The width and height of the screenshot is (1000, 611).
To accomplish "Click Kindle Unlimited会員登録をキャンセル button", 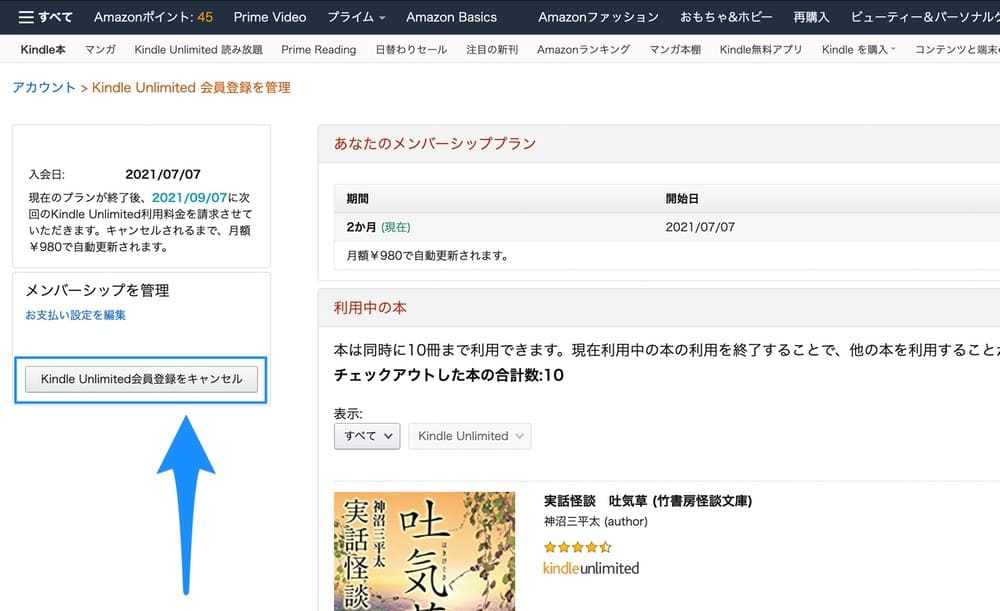I will (x=141, y=379).
